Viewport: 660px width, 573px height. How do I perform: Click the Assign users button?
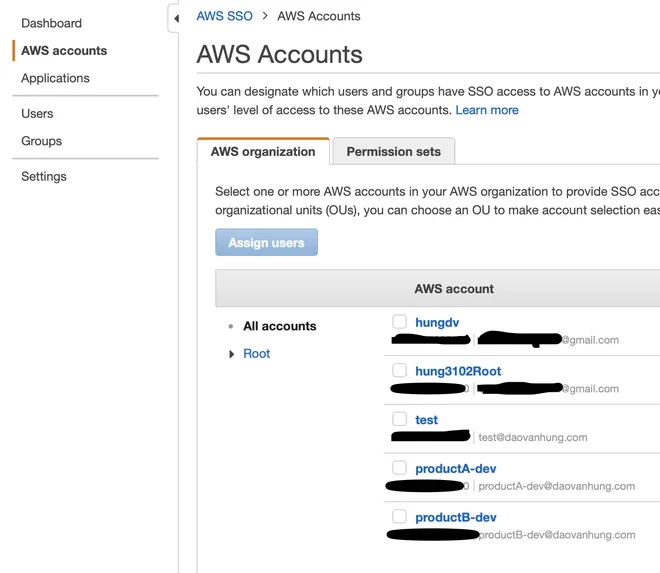[x=266, y=243]
